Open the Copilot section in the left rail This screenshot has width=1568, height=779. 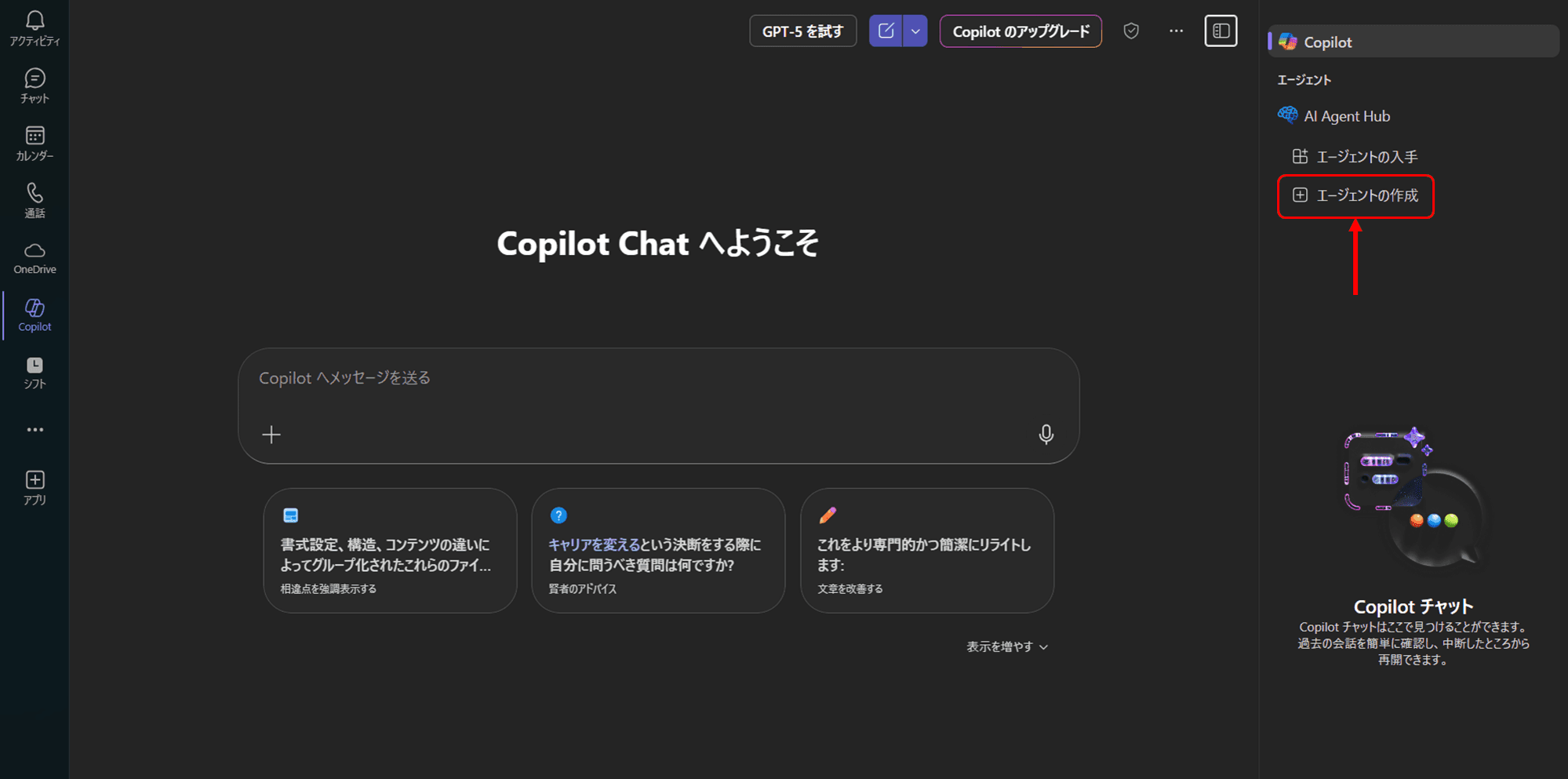coord(34,315)
